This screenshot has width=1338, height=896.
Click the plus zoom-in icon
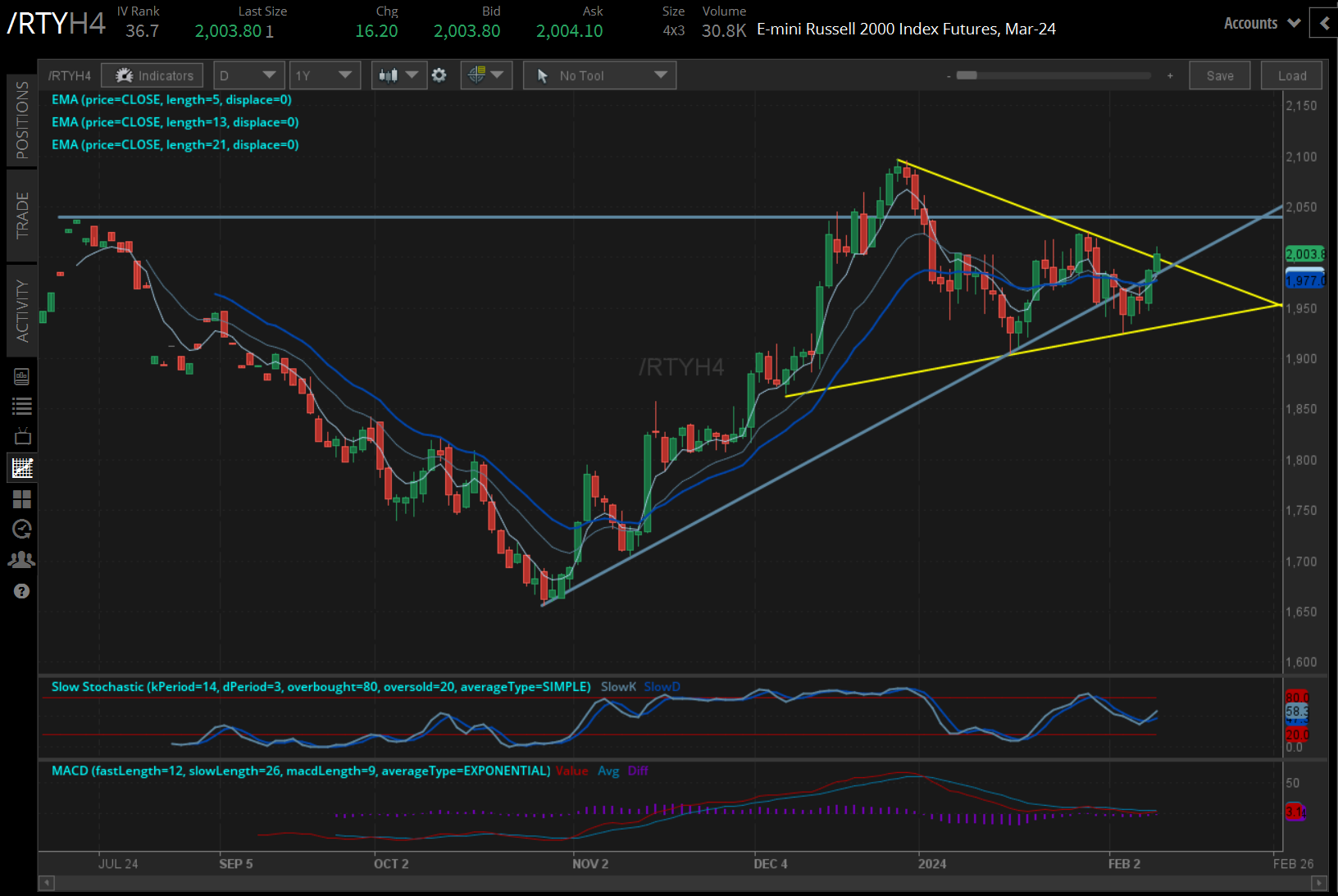(x=1170, y=75)
